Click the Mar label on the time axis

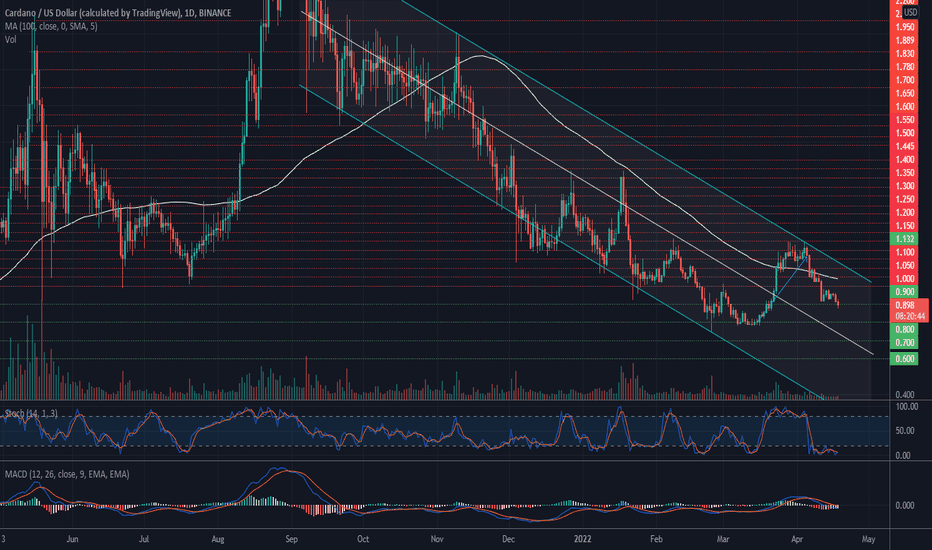(x=723, y=539)
